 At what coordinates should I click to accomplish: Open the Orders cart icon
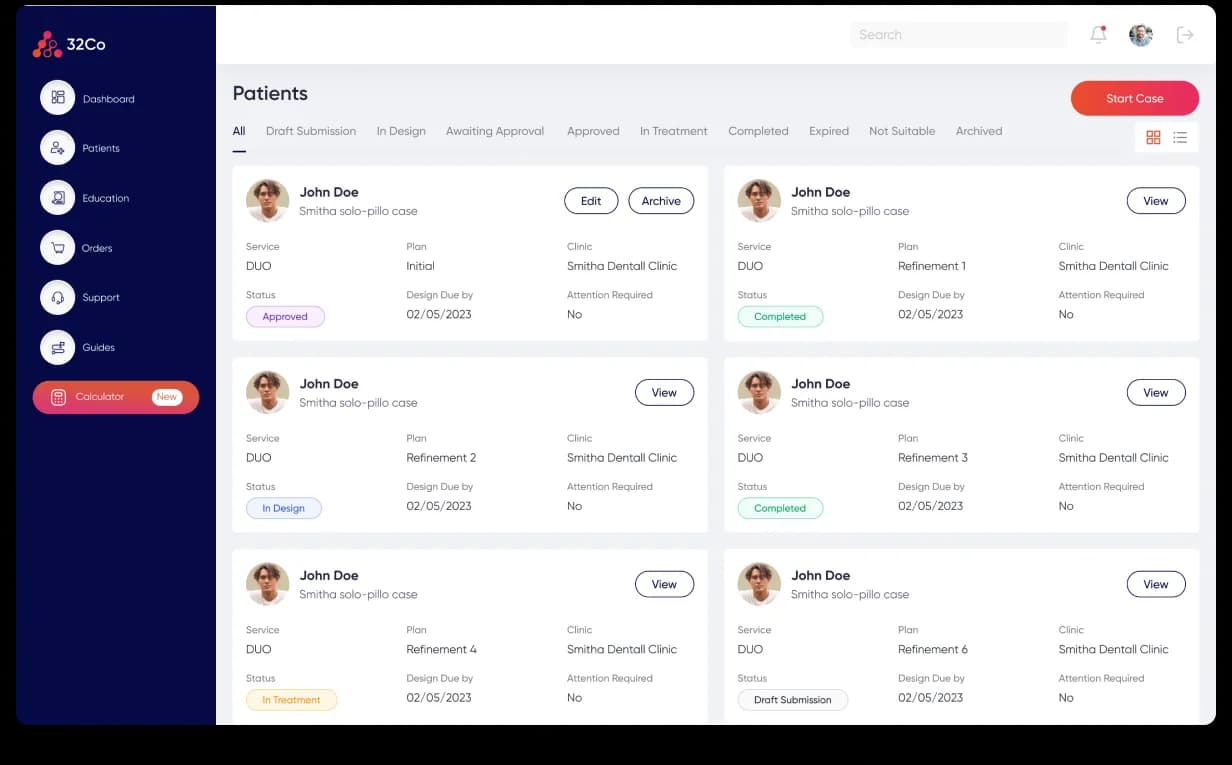(x=58, y=247)
